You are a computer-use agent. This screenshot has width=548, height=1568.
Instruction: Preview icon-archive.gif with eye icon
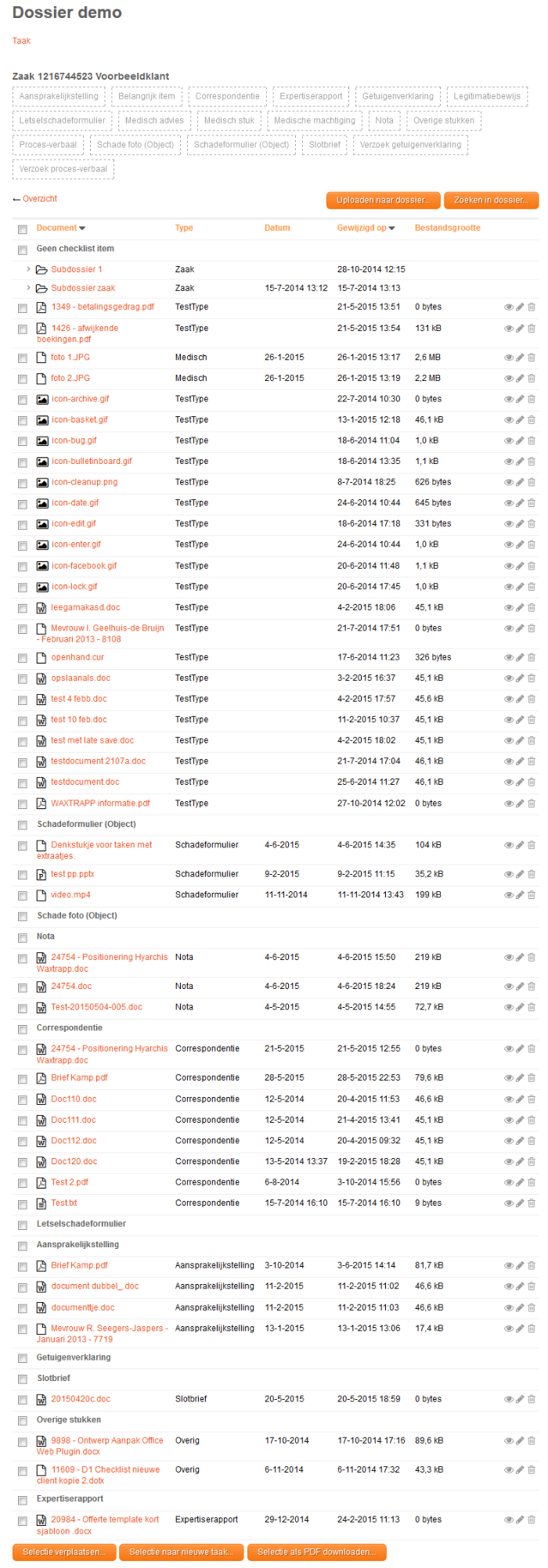pos(509,400)
